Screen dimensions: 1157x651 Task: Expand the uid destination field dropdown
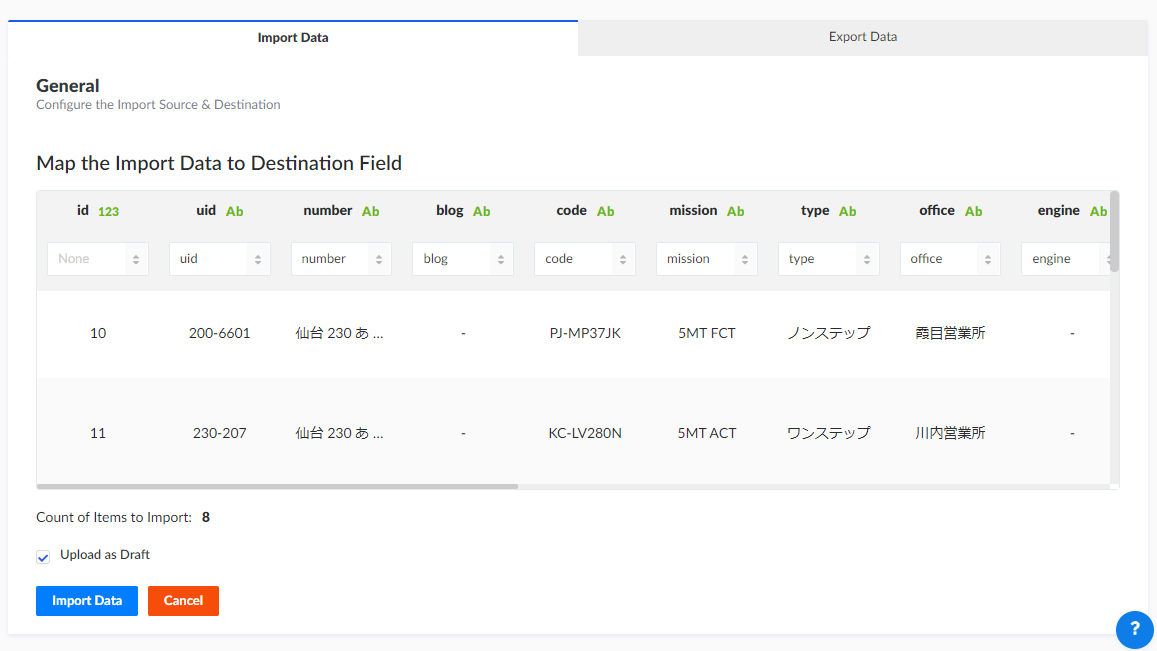tap(220, 259)
